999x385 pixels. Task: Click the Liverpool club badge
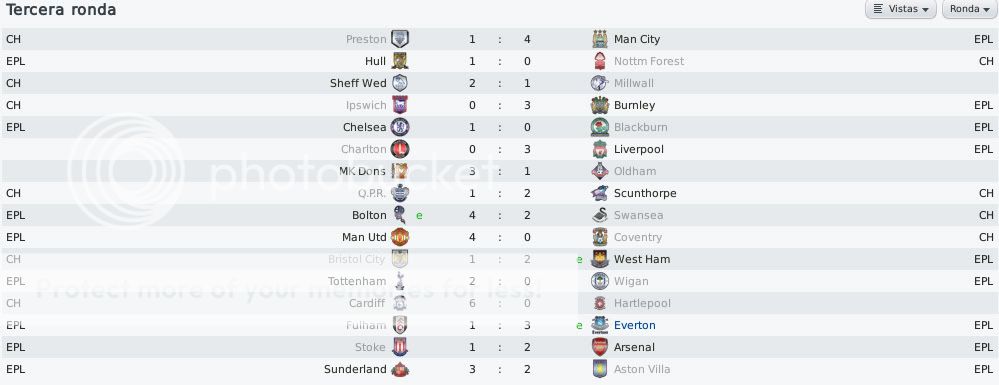coord(600,149)
